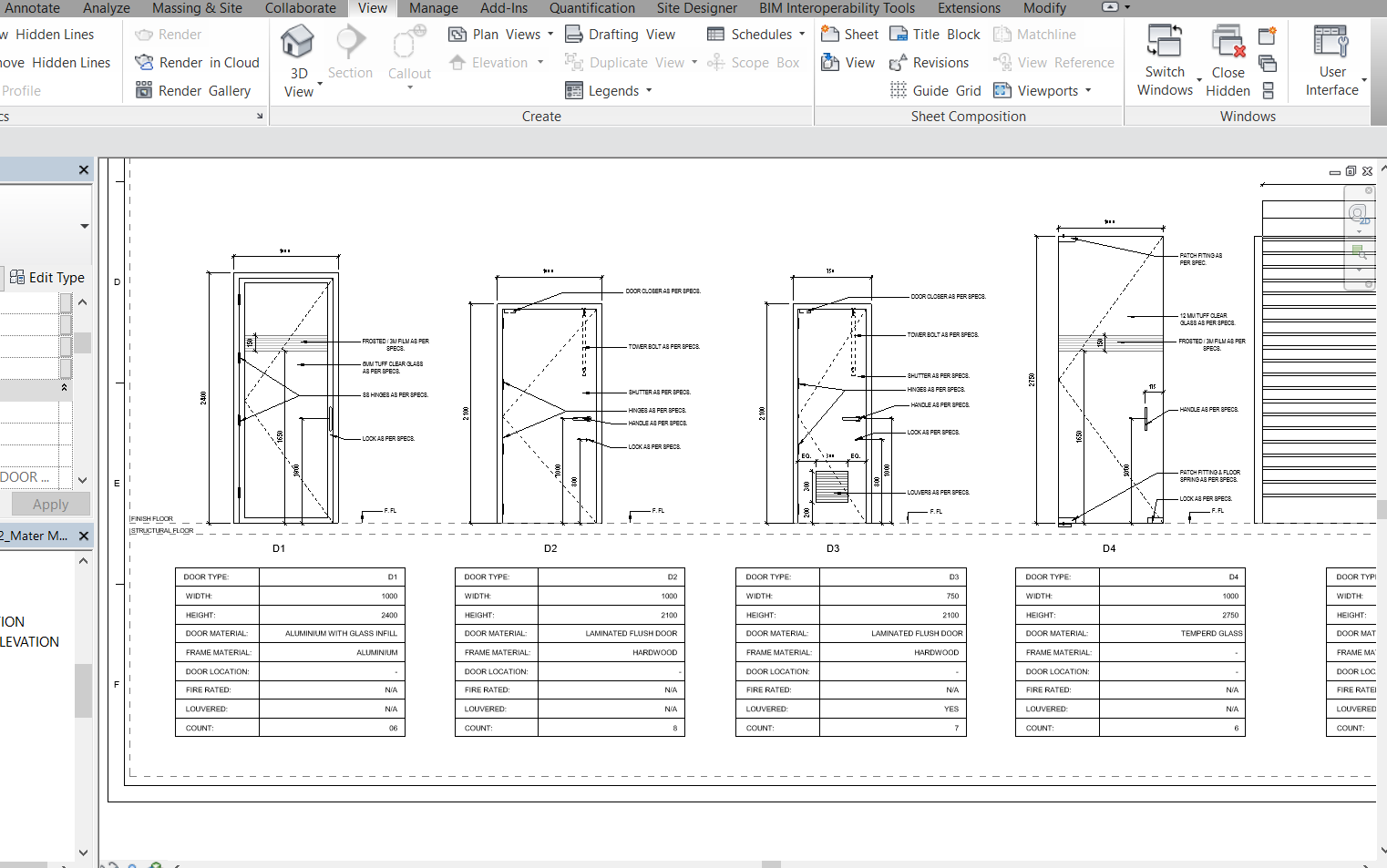This screenshot has width=1387, height=868.
Task: Launch Render in Cloud
Action: [196, 62]
